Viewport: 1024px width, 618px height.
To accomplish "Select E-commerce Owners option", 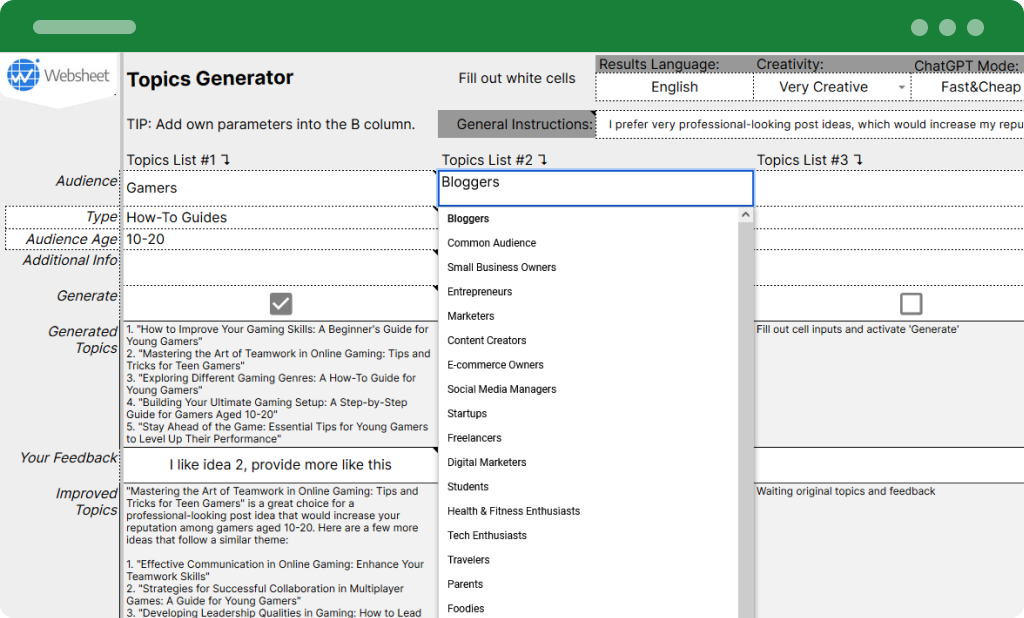I will click(495, 365).
